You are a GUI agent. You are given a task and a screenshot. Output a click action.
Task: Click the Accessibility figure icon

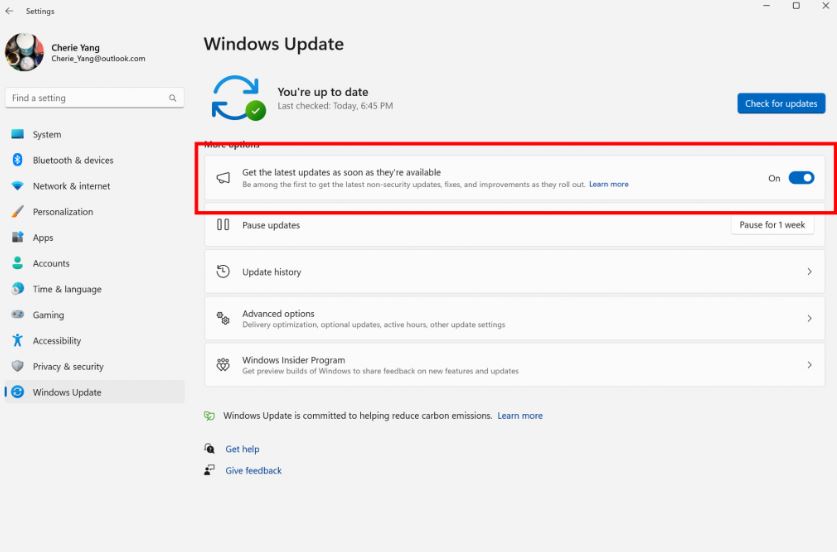click(x=17, y=341)
